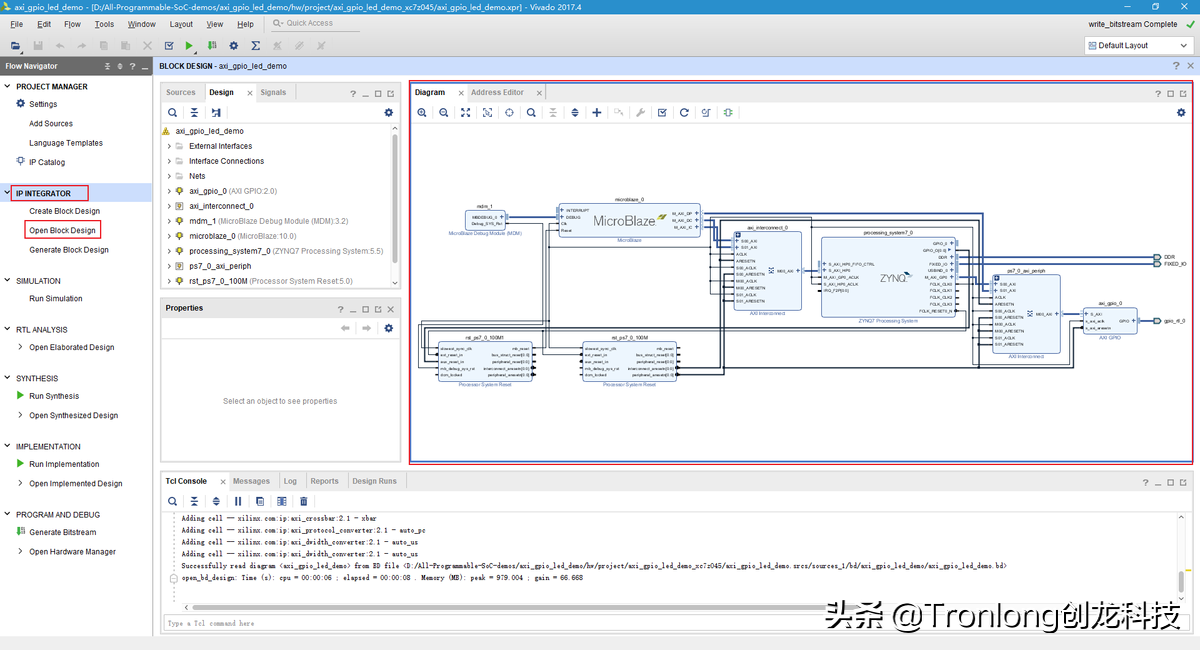1200x650 pixels.
Task: Select the Zoom Fit icon in the Diagram toolbar
Action: (x=465, y=112)
